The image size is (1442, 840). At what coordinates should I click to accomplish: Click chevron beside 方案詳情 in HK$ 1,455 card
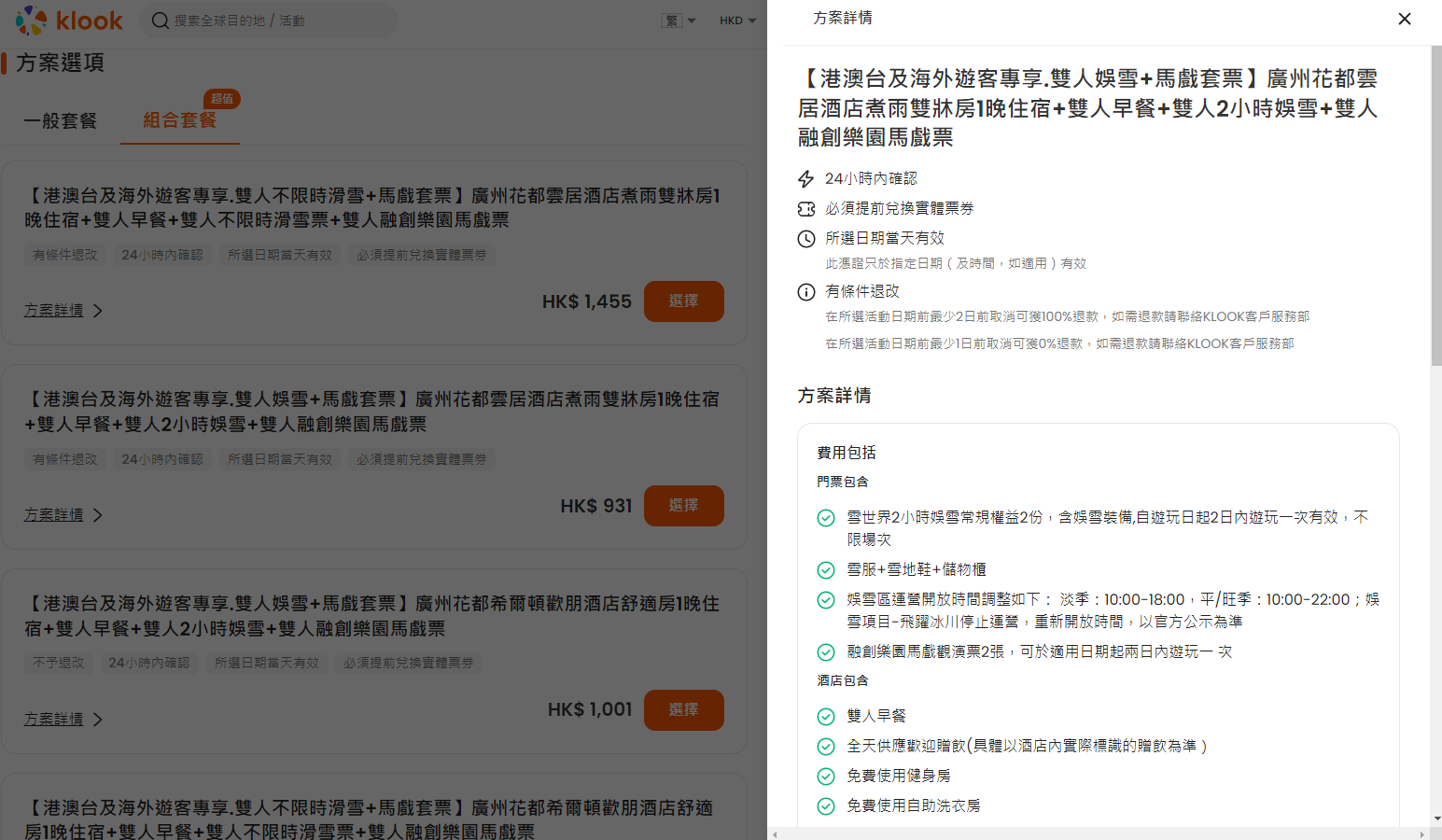click(x=98, y=311)
